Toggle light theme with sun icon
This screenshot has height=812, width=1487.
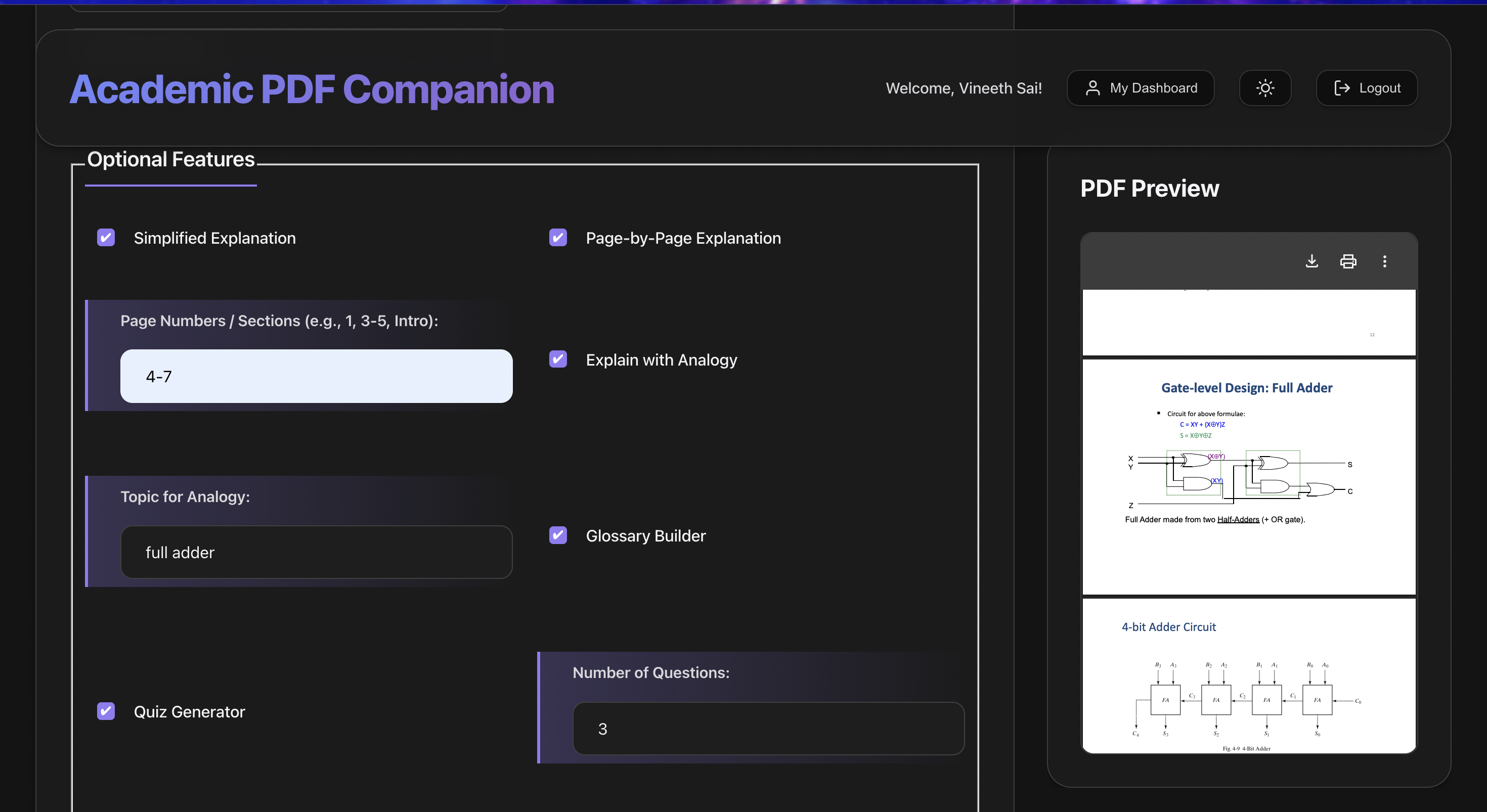[x=1265, y=88]
